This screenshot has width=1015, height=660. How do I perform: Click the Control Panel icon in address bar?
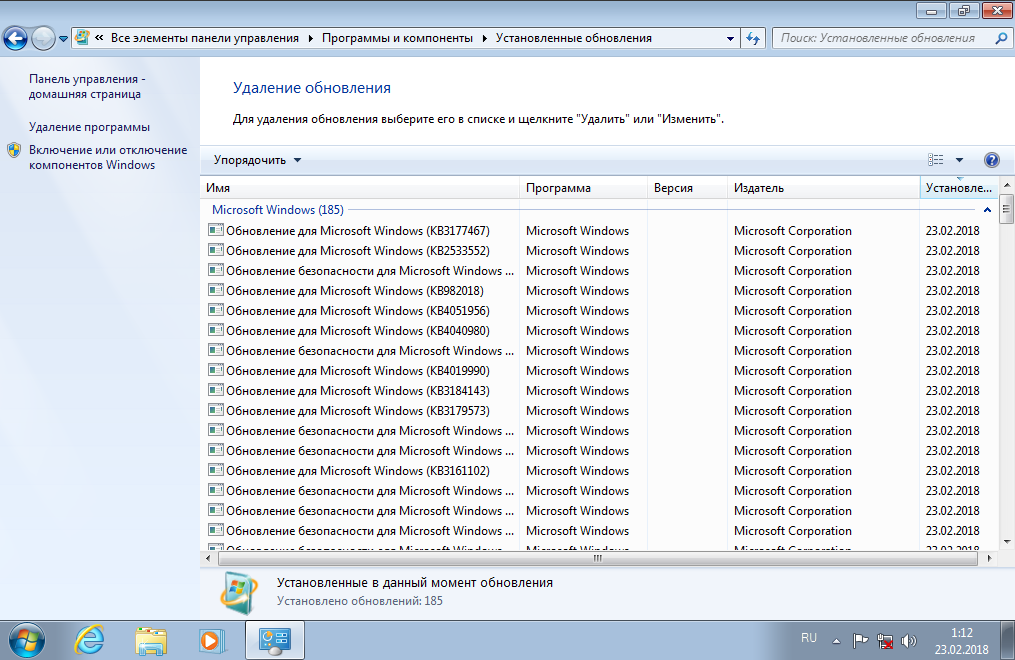82,38
